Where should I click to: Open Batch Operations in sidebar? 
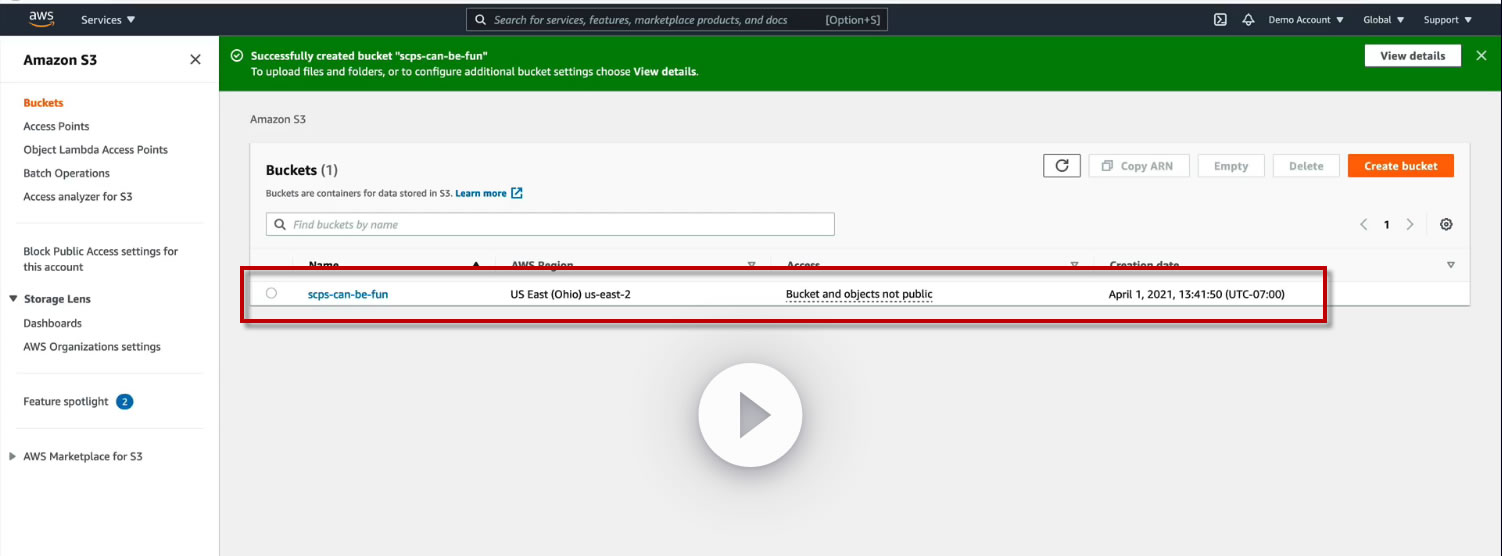point(66,173)
